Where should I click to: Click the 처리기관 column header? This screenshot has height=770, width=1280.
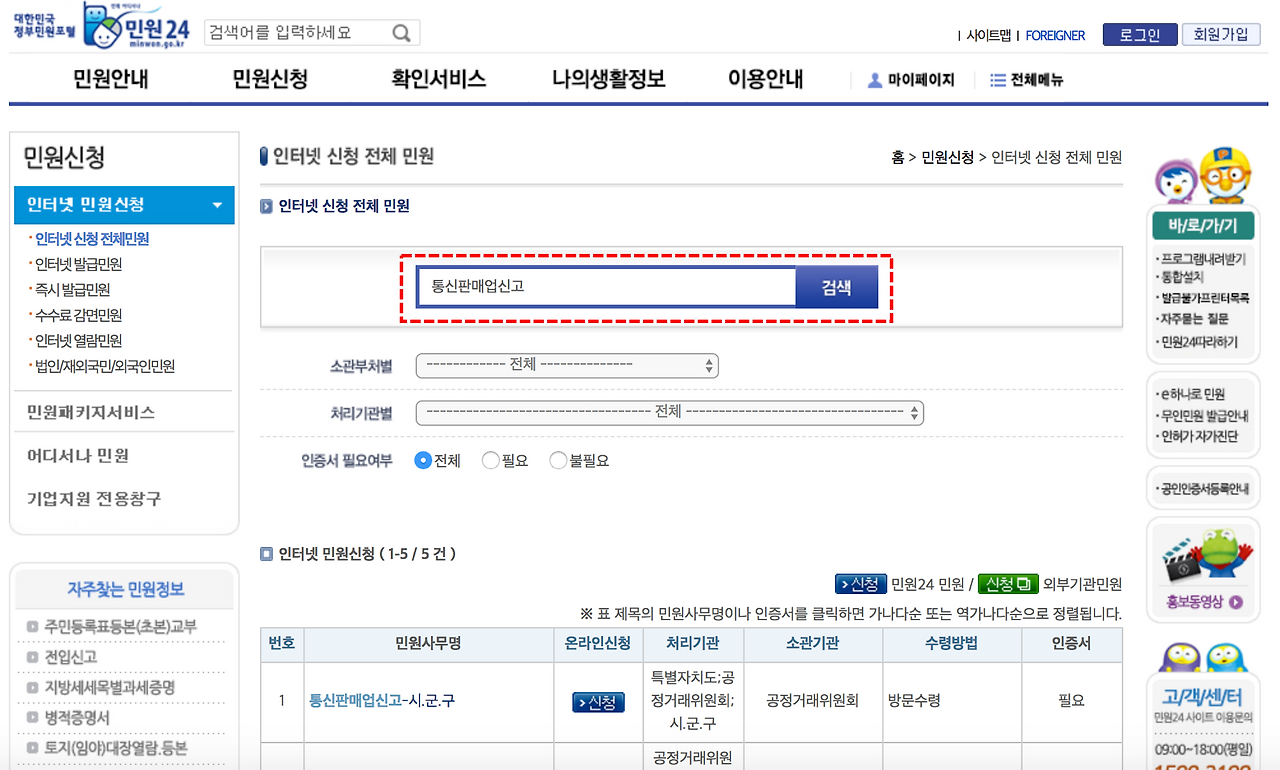[693, 643]
